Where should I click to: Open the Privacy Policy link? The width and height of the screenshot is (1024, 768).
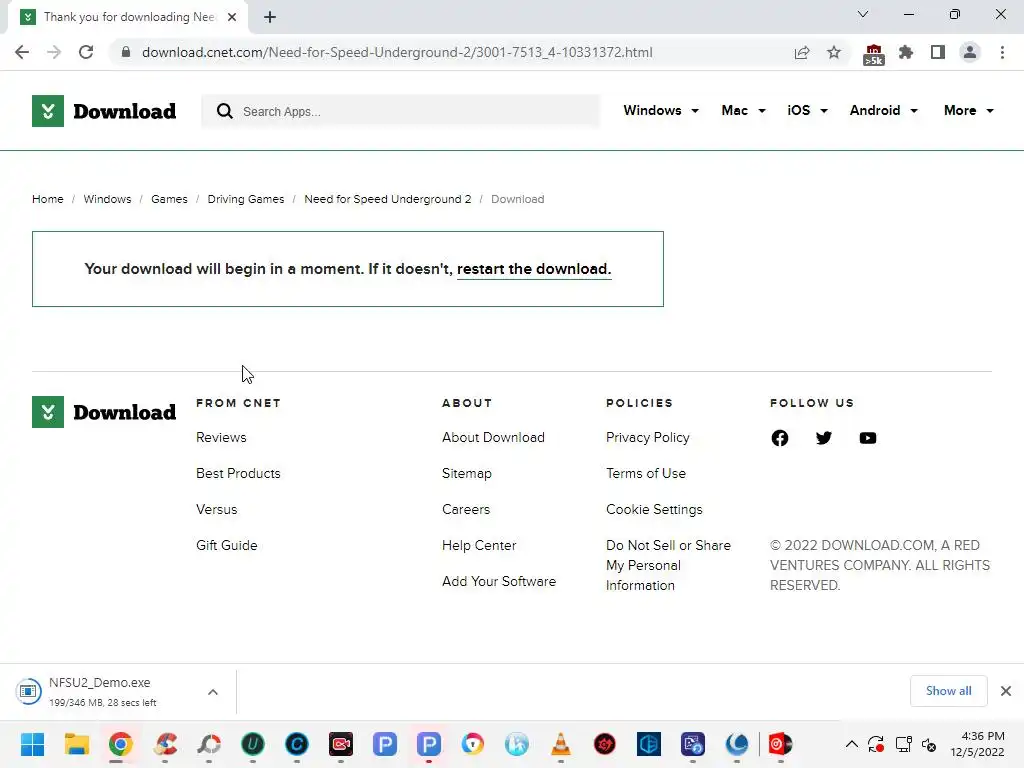(648, 438)
